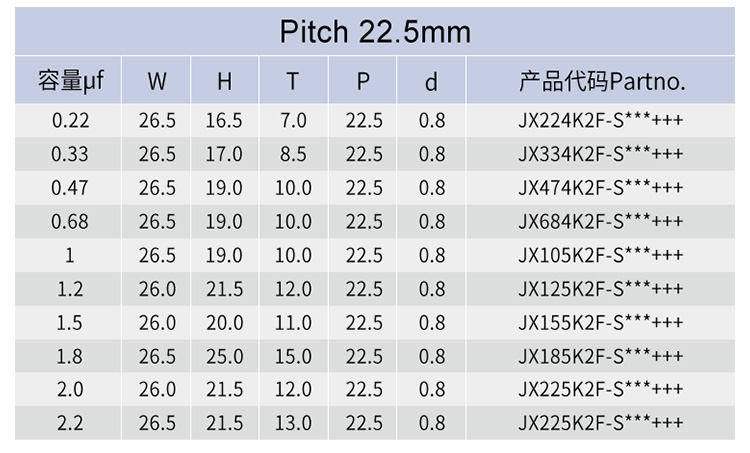Select the 产品代码Partno. column header

click(601, 81)
